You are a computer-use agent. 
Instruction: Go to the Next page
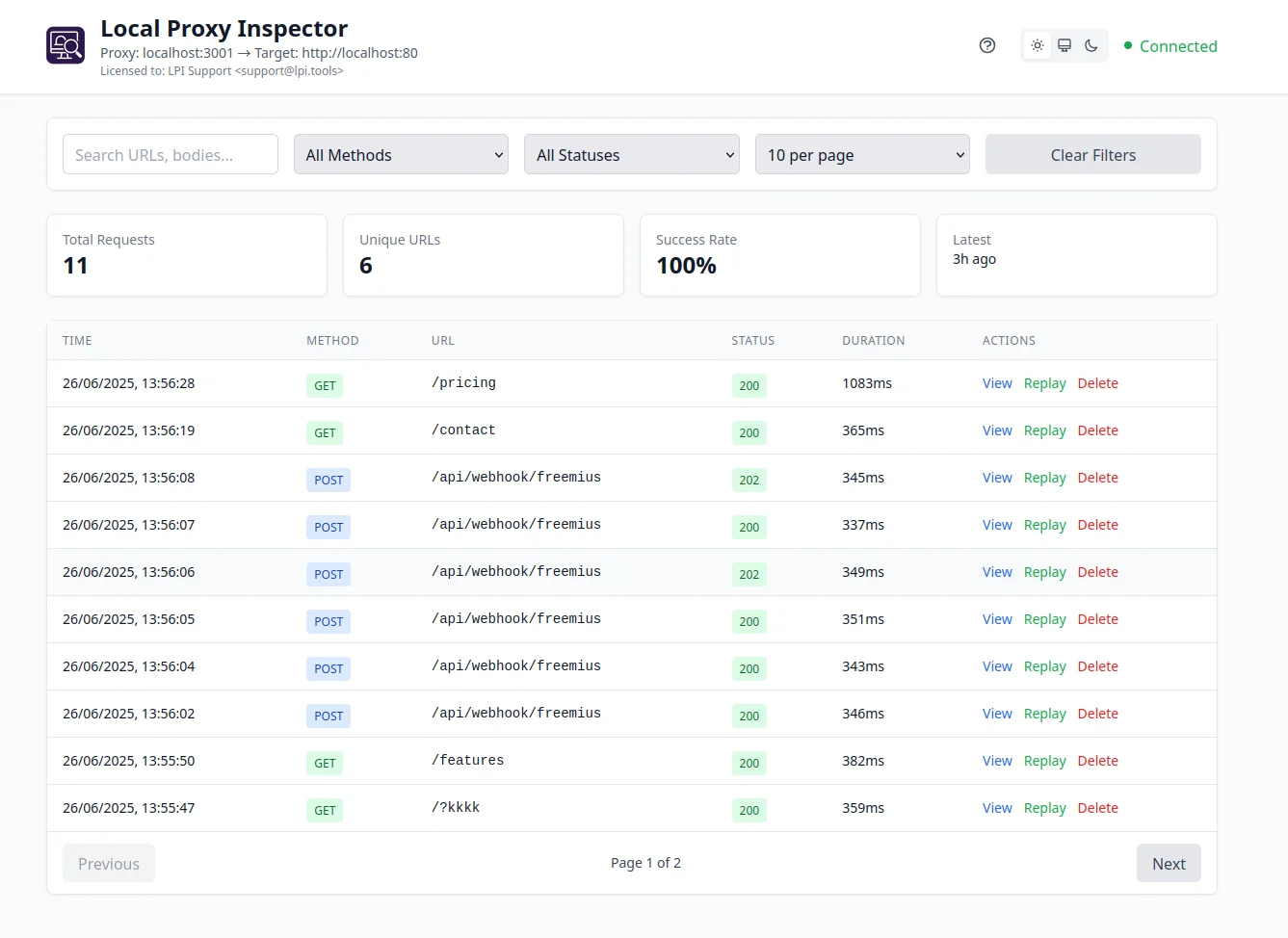[1169, 864]
